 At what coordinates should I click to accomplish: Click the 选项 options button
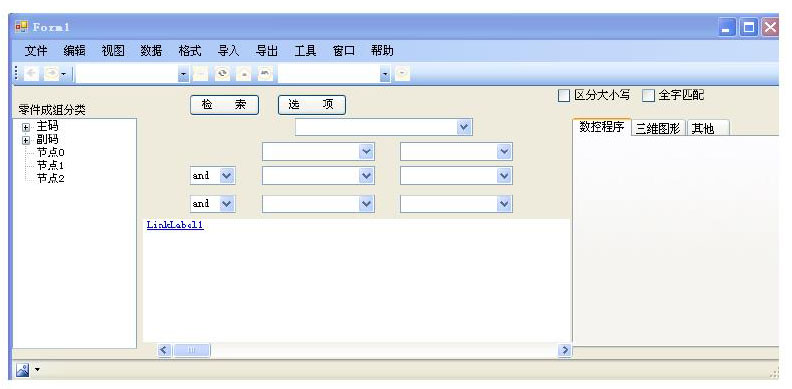[x=312, y=105]
